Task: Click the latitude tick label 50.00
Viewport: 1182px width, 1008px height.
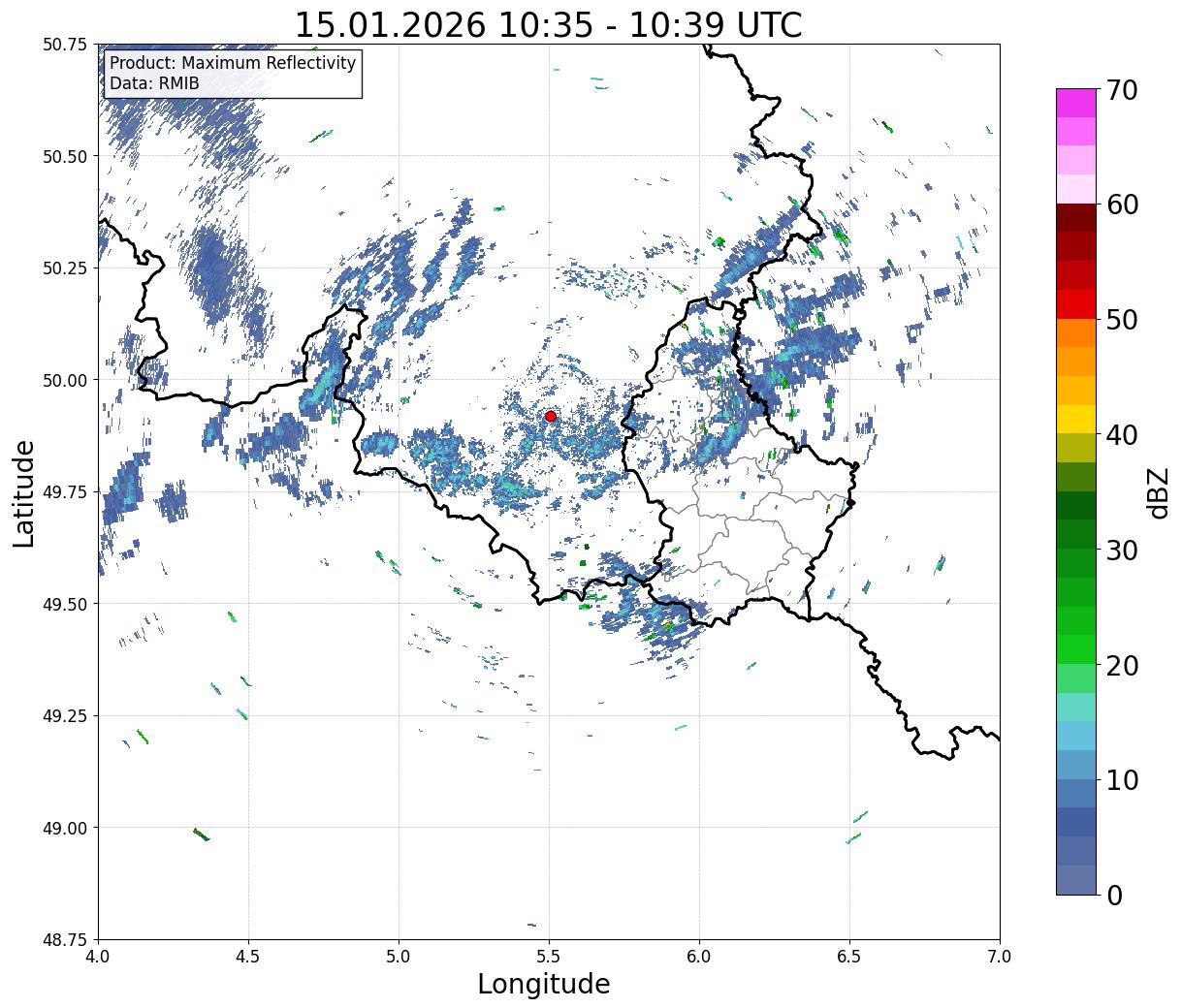Action: pos(65,380)
